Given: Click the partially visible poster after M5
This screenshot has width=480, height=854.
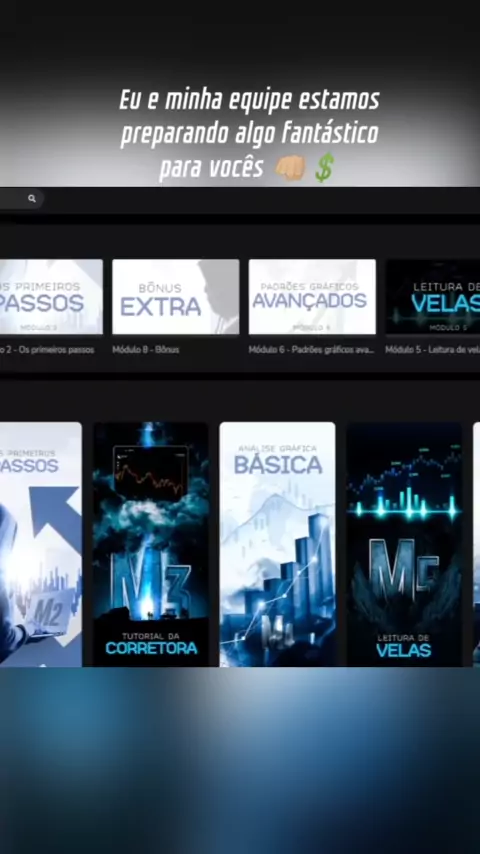Looking at the screenshot, I should click(477, 544).
